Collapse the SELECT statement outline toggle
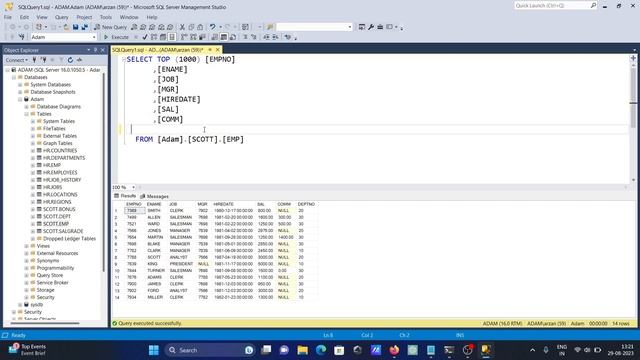The height and width of the screenshot is (360, 640). 124,60
